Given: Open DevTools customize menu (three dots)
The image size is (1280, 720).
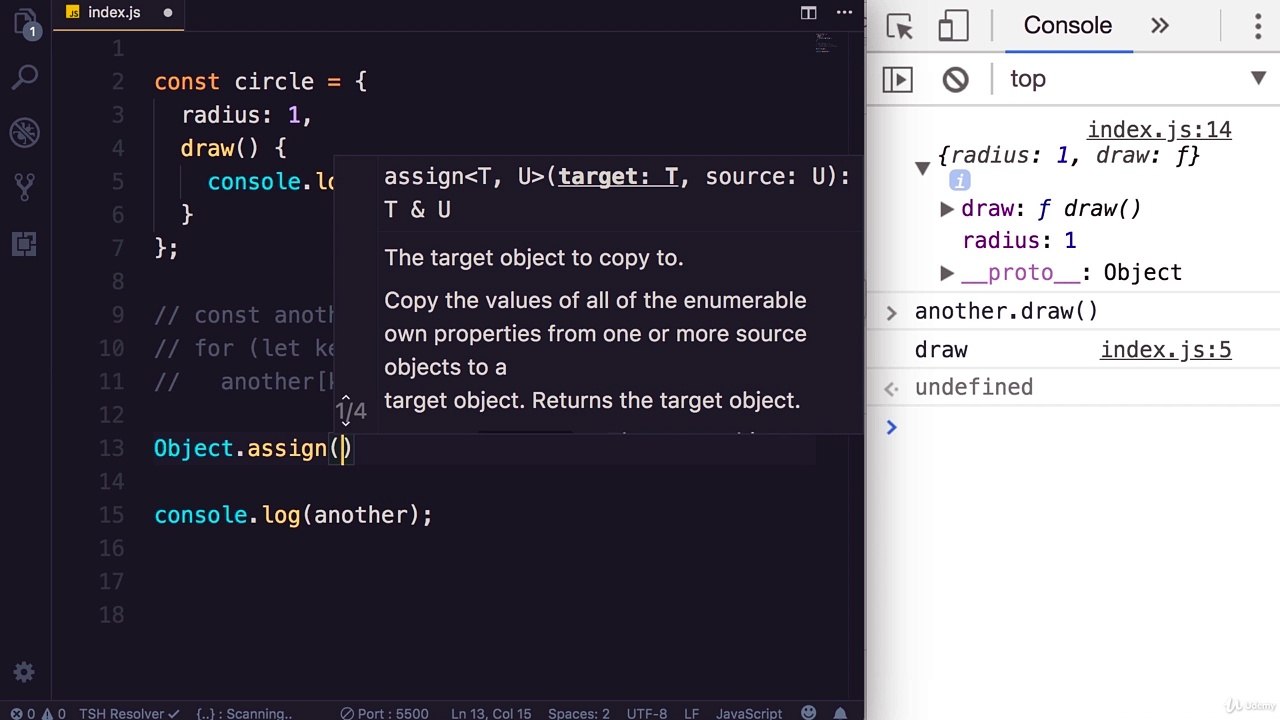Looking at the screenshot, I should pyautogui.click(x=1258, y=26).
